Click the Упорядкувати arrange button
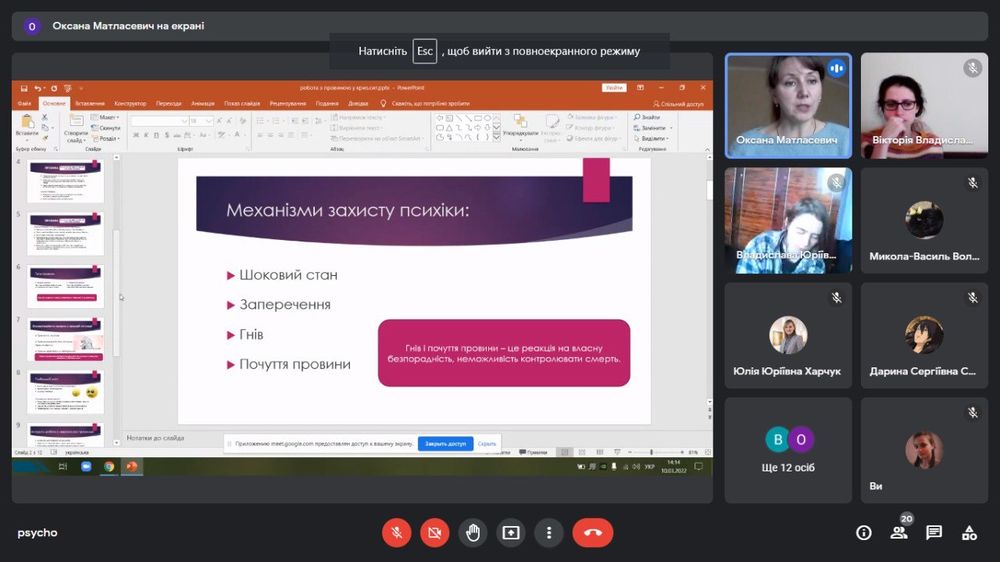The image size is (1000, 562). pos(520,126)
